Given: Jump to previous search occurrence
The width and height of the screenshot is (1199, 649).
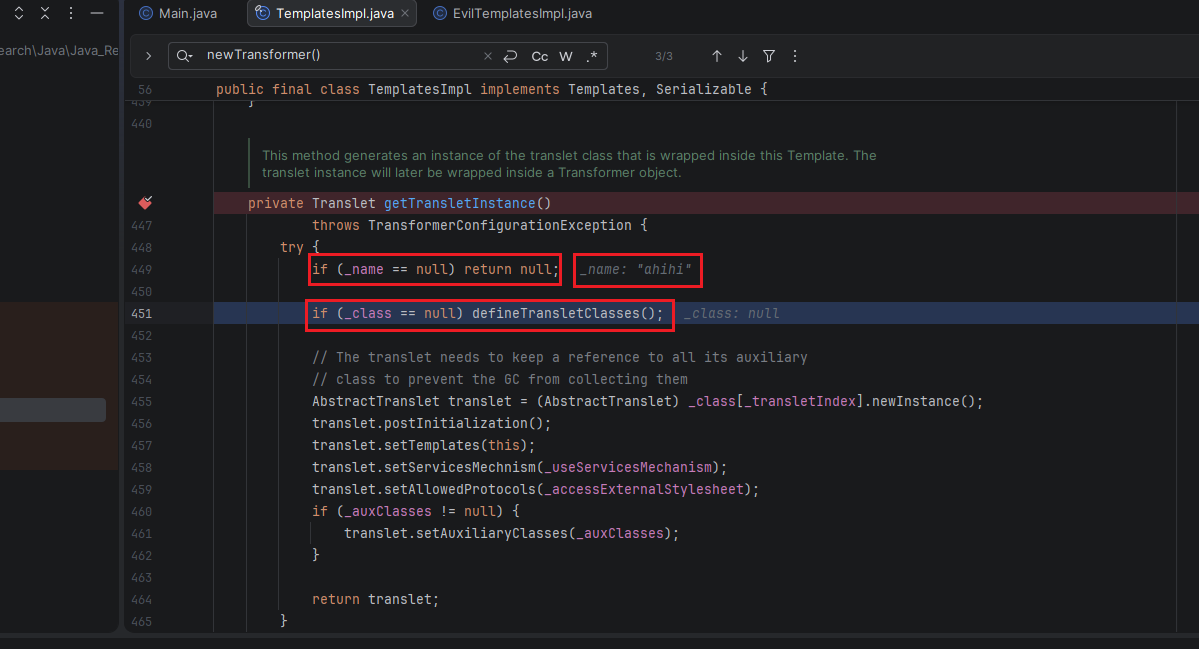Looking at the screenshot, I should pyautogui.click(x=716, y=56).
